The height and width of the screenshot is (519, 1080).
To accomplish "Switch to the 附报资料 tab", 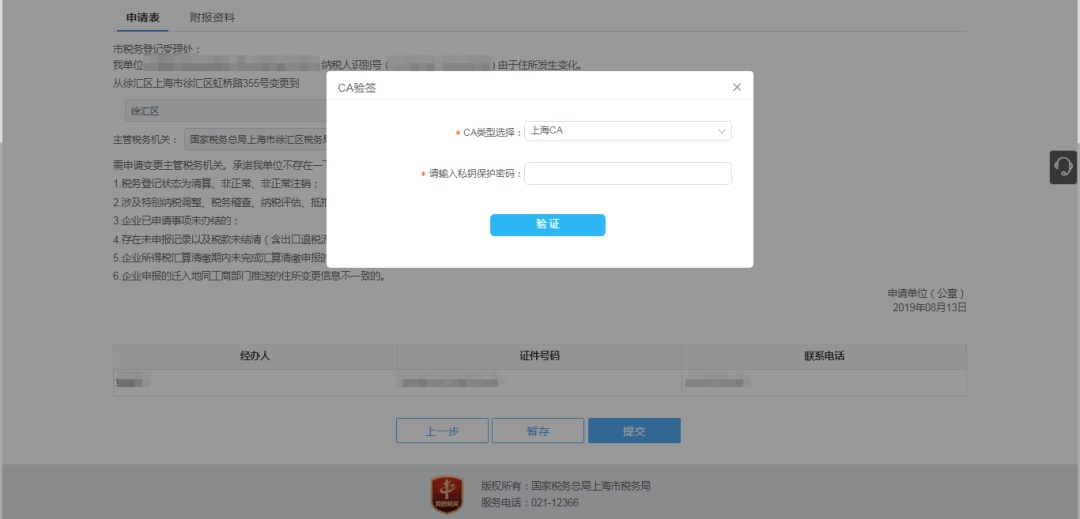I will (x=212, y=18).
